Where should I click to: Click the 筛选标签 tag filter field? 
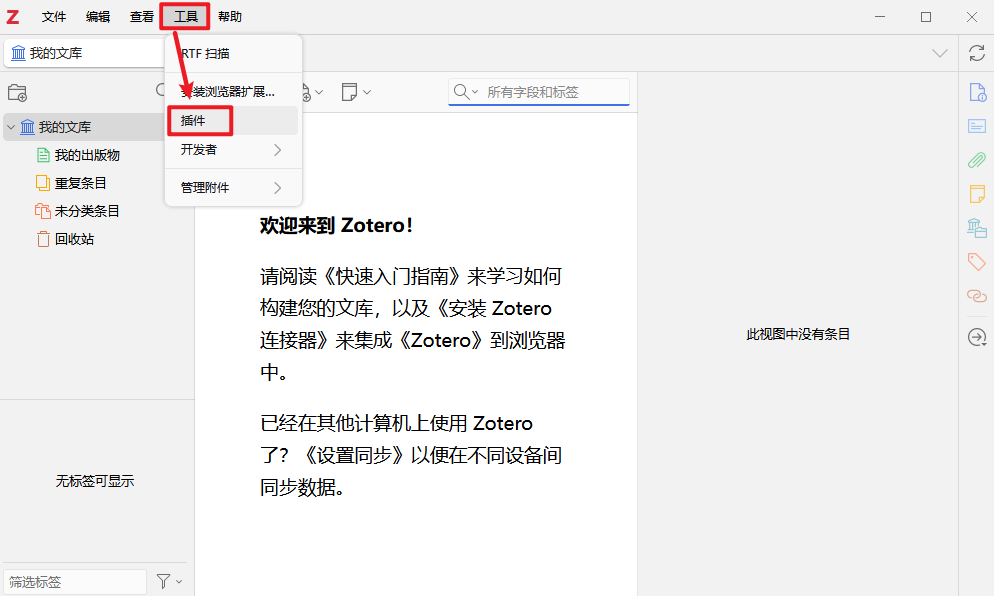75,581
